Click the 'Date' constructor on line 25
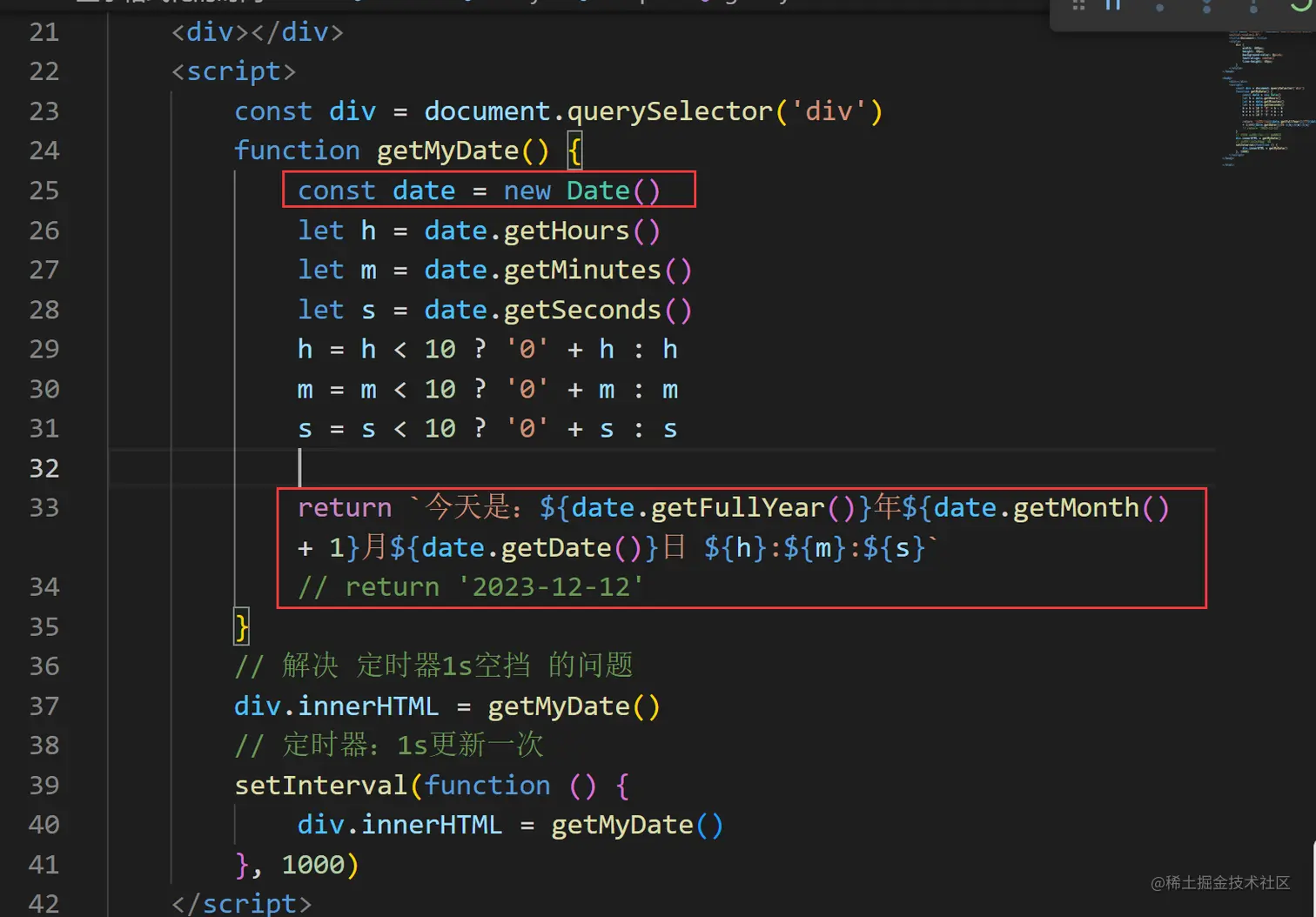 (x=598, y=191)
